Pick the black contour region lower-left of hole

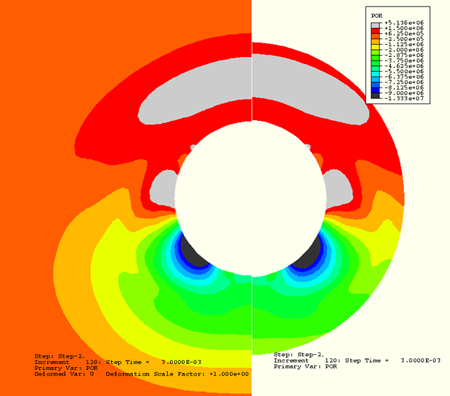193,252
